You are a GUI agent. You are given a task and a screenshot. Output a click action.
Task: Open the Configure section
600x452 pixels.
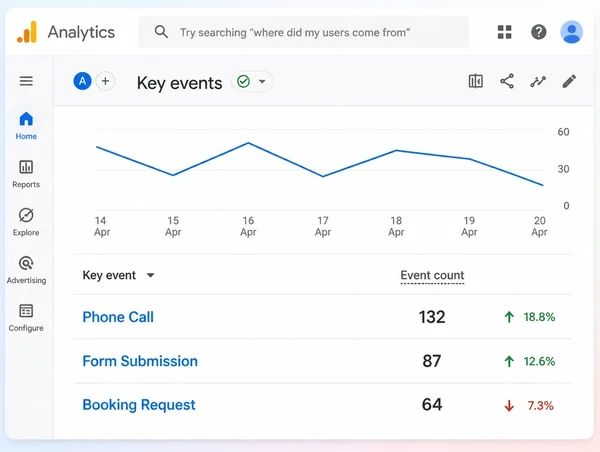click(x=26, y=318)
